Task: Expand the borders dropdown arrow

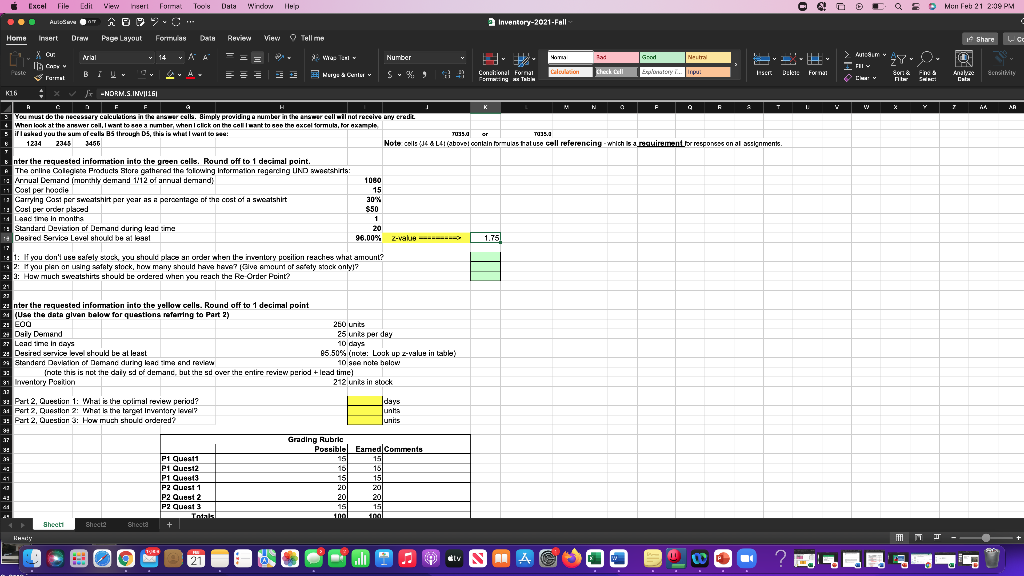Action: click(x=152, y=75)
